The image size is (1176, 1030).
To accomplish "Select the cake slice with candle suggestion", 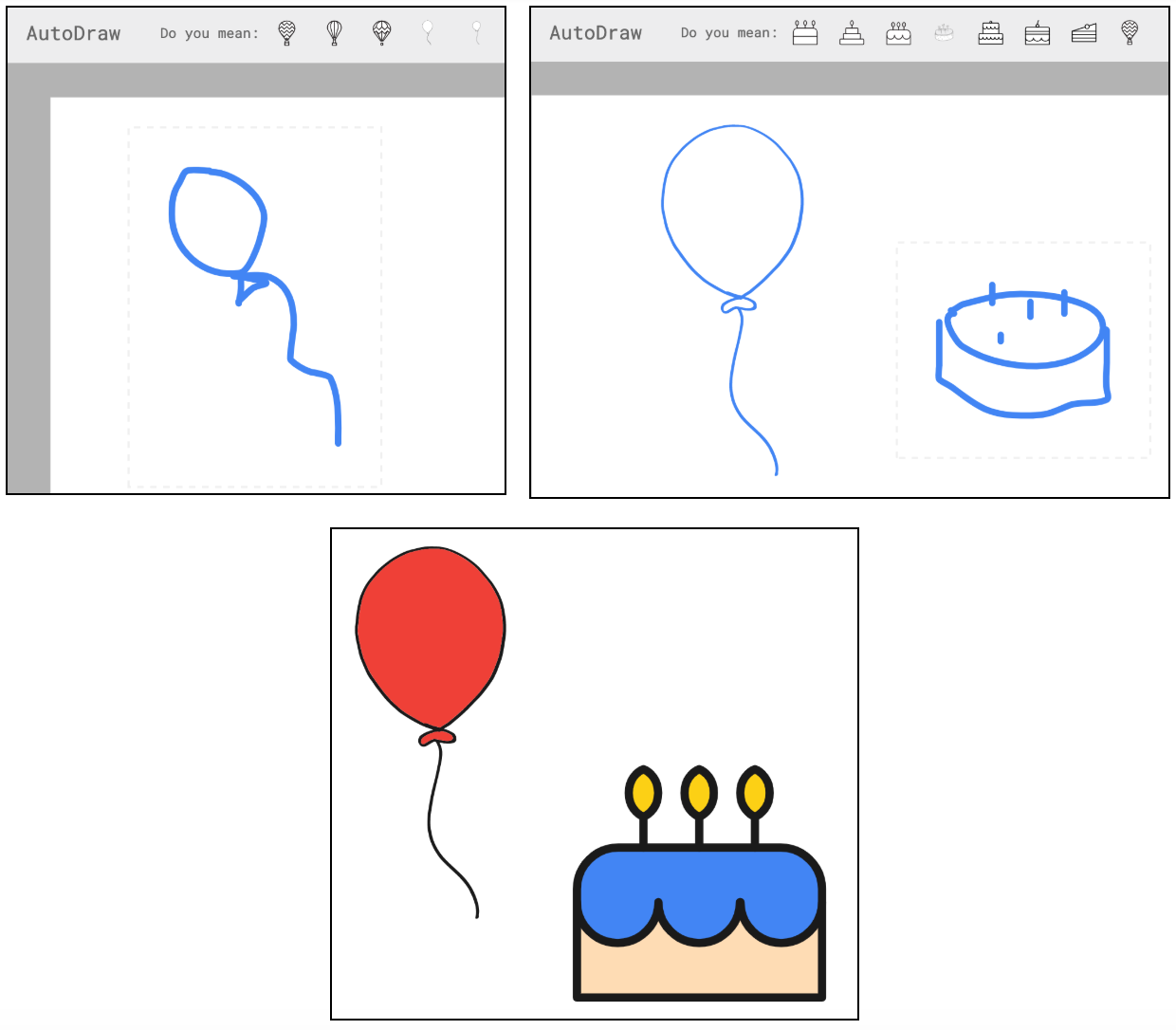I will point(1037,33).
